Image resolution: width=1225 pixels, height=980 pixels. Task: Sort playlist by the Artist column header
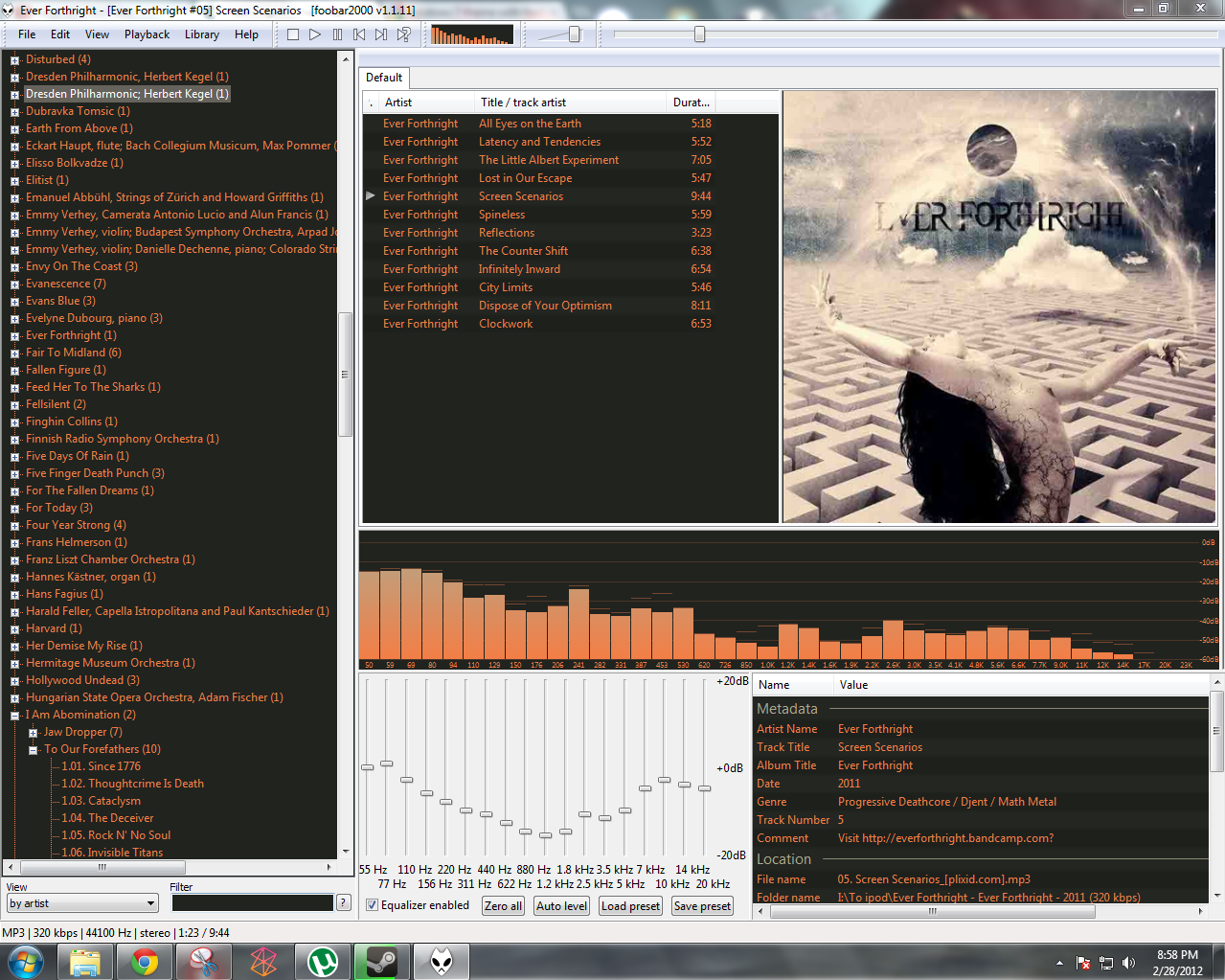[427, 103]
